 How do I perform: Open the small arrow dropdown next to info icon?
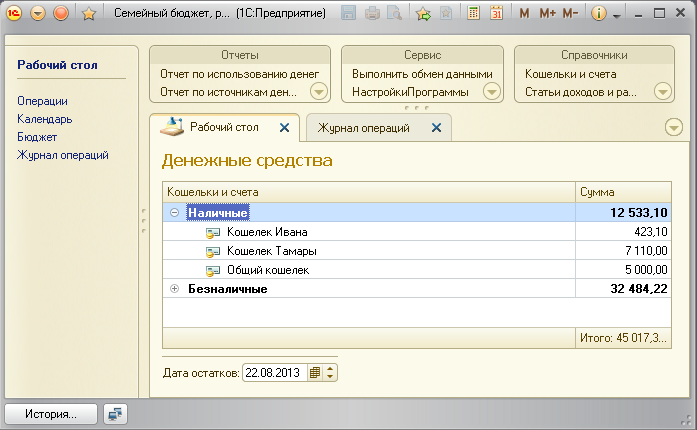pos(617,16)
